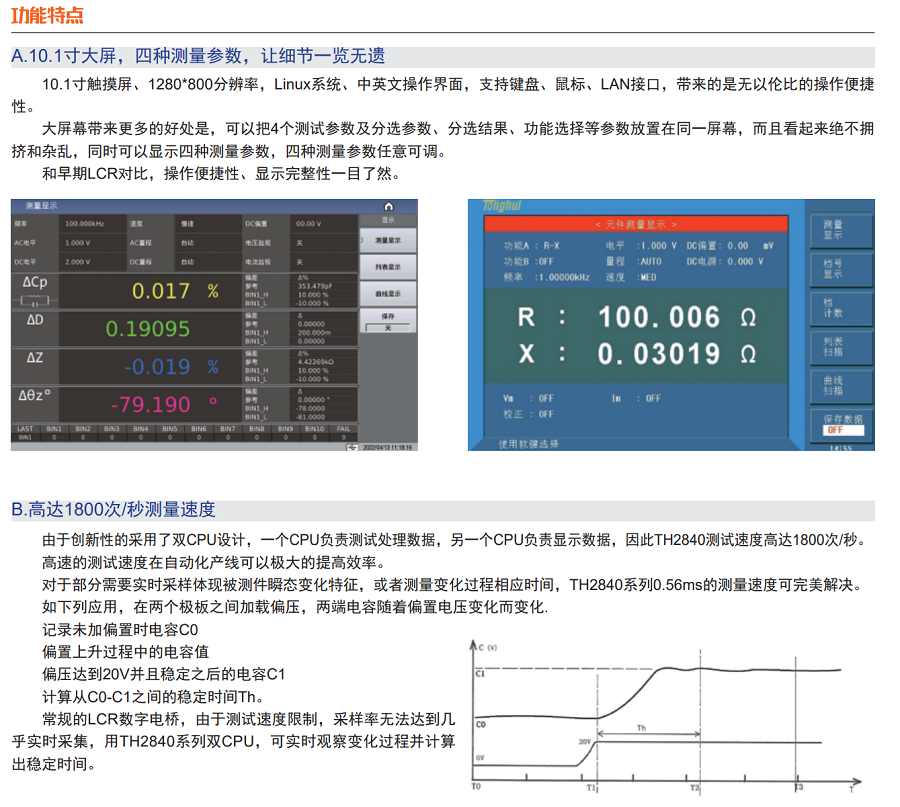
Task: Switch to 曲线显示 in the side menu
Action: tap(388, 294)
